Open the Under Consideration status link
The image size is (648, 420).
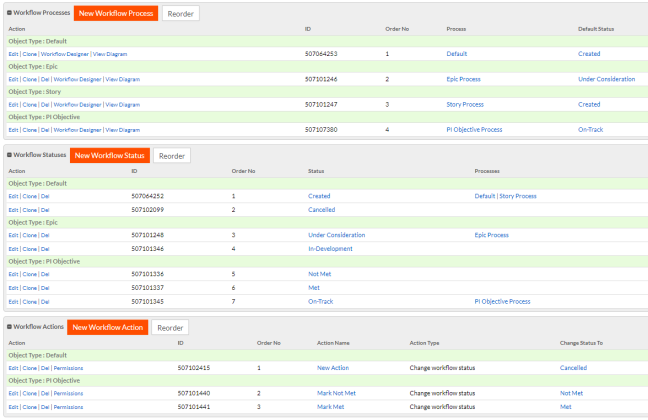tap(336, 235)
